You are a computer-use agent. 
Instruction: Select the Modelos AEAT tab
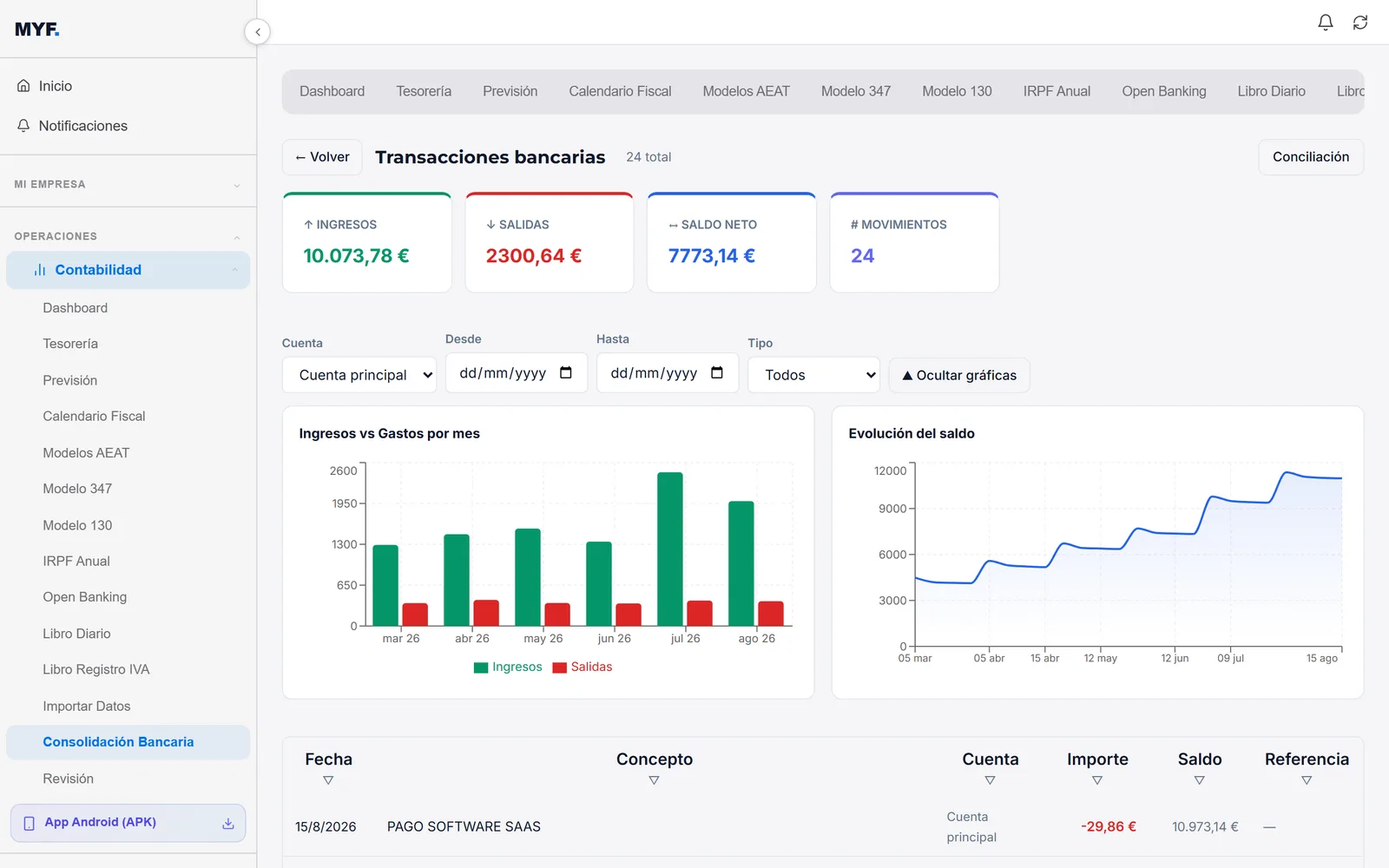tap(747, 91)
